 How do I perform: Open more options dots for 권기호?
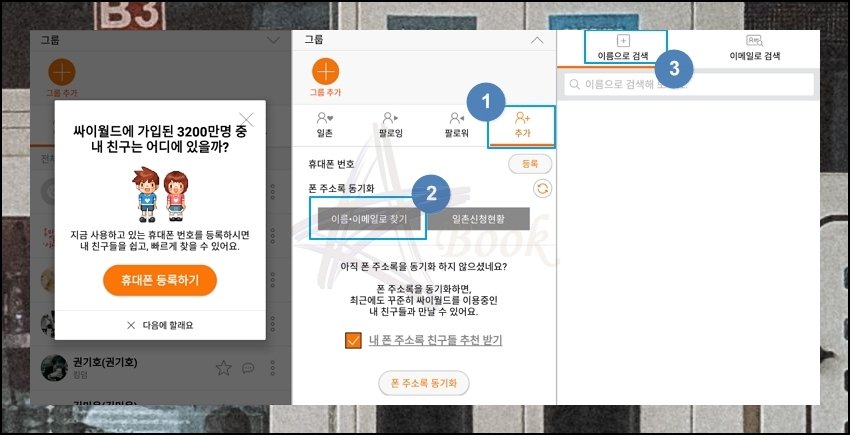point(273,368)
